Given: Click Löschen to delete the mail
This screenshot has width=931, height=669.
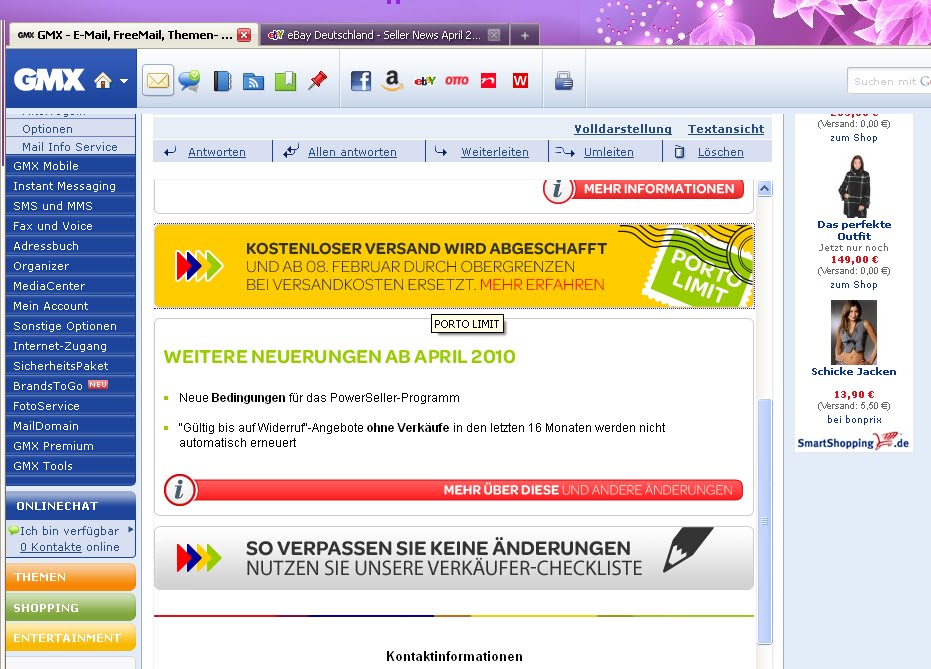Looking at the screenshot, I should click(x=720, y=152).
